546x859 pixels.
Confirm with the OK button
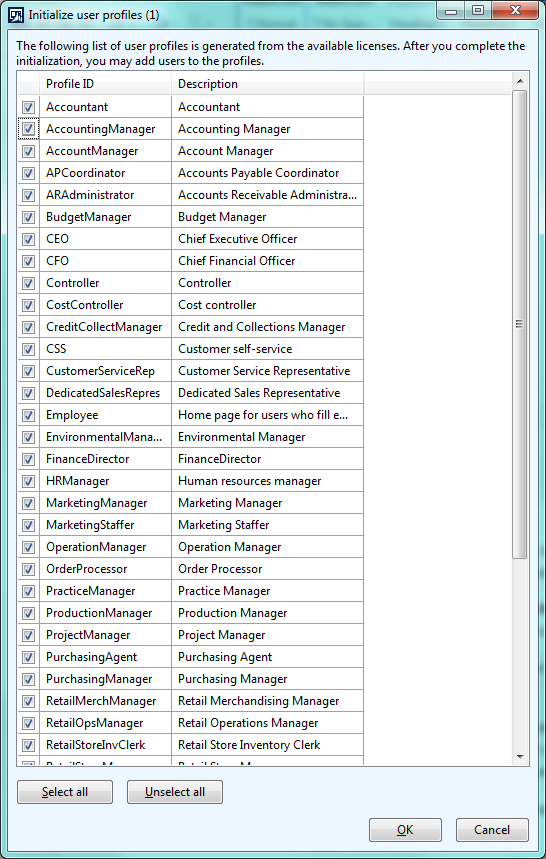click(405, 830)
